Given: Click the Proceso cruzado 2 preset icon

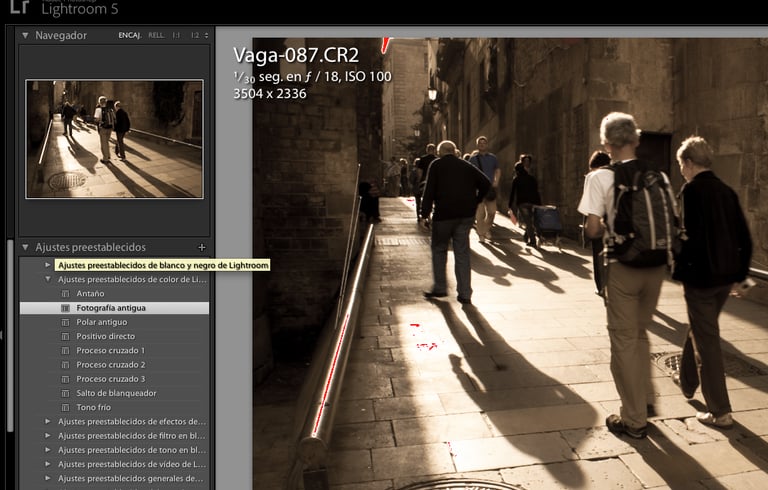Looking at the screenshot, I should (x=65, y=365).
